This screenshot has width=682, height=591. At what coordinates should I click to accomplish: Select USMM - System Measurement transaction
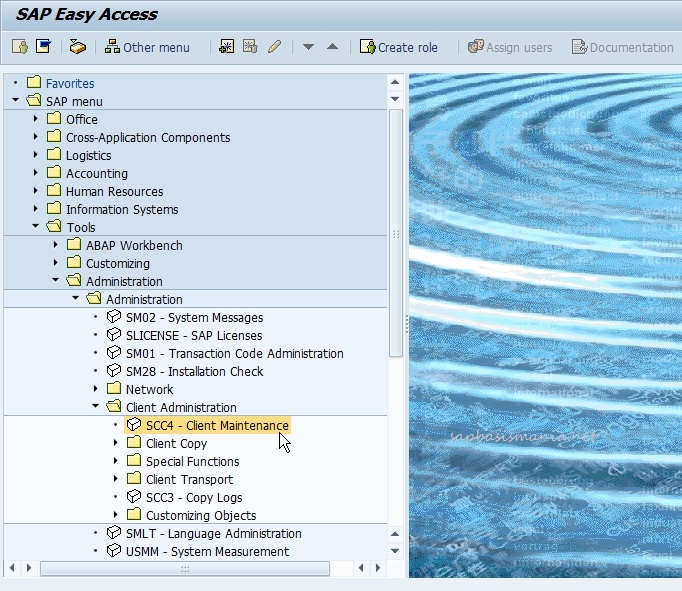click(x=207, y=551)
